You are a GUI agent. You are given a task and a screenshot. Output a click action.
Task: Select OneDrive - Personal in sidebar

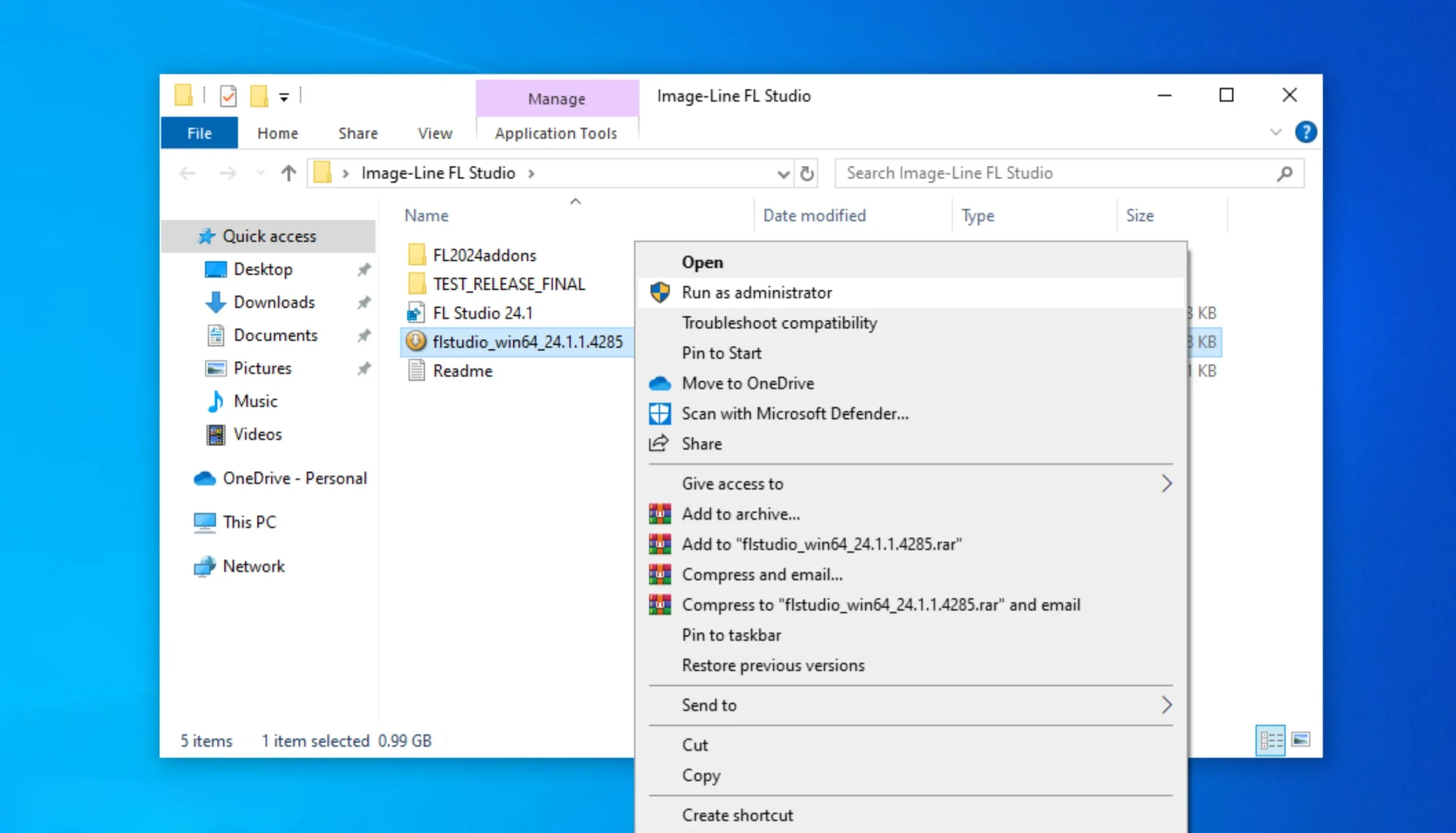295,478
